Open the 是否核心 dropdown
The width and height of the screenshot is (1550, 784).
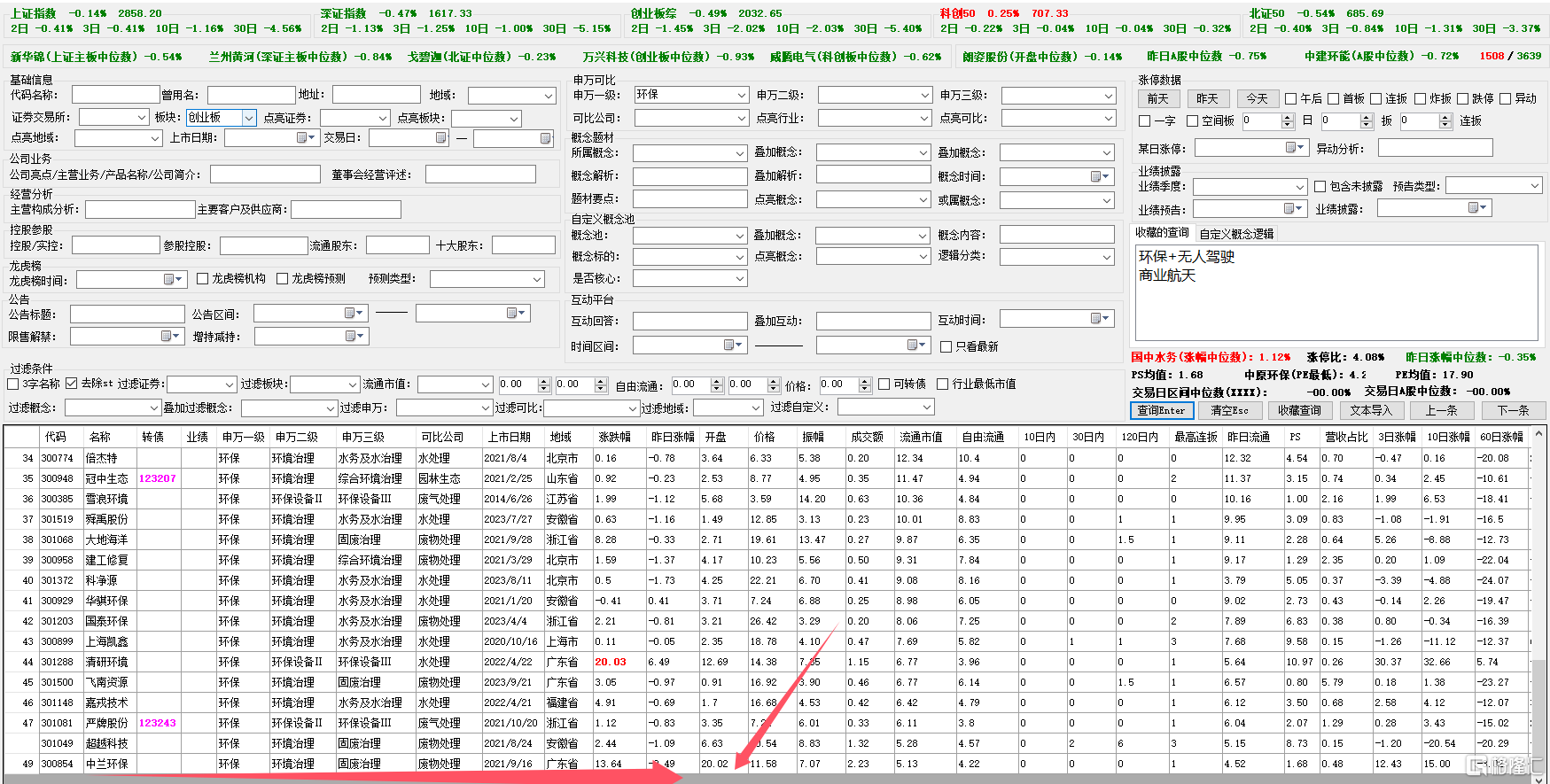tap(740, 278)
